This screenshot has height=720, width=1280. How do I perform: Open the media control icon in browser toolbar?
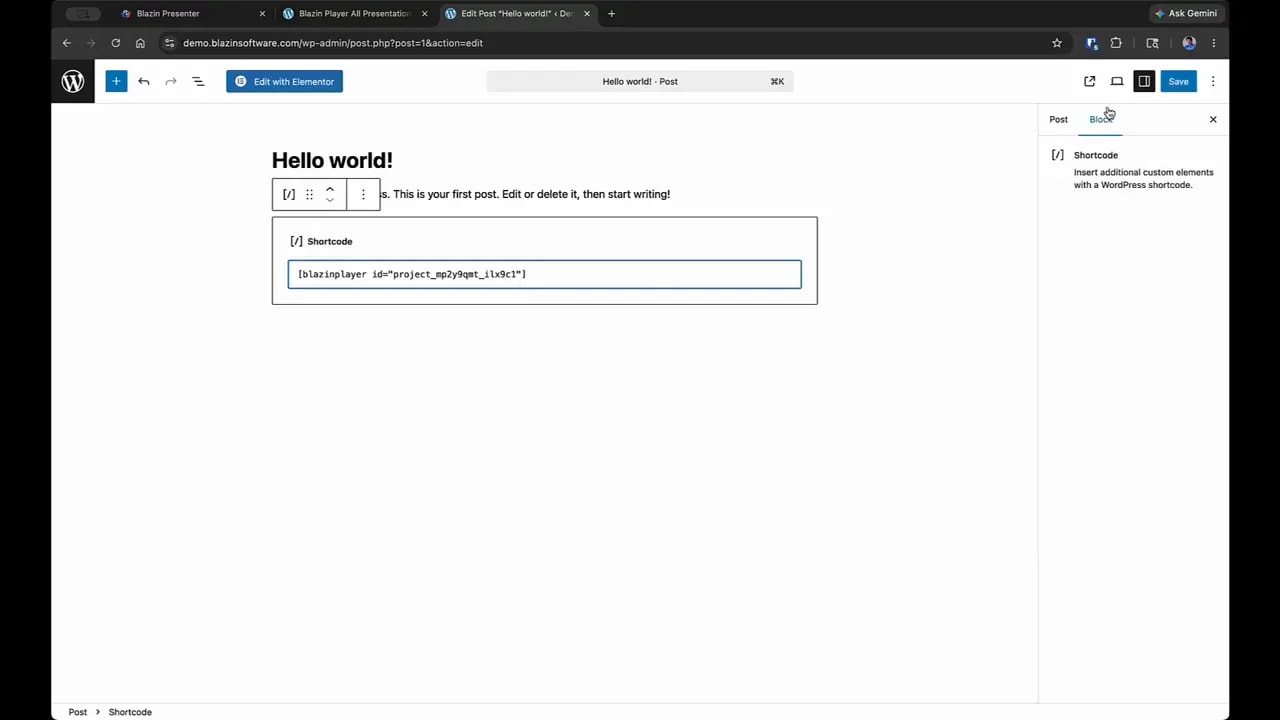click(1152, 43)
